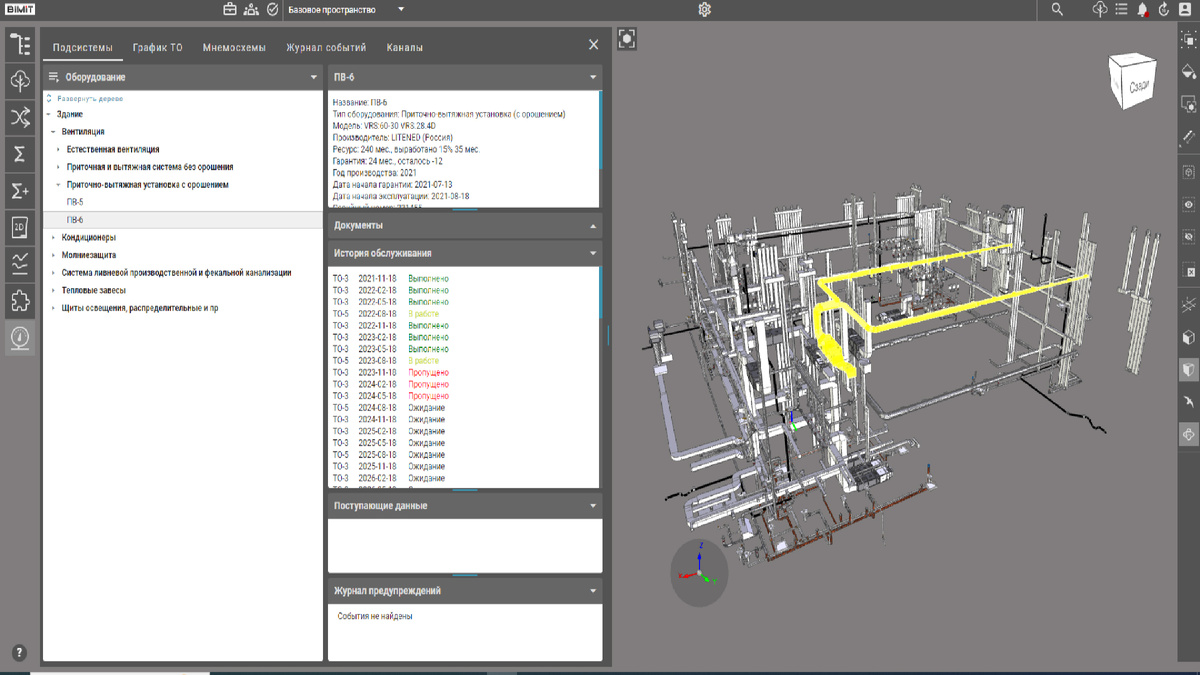Open help question mark icon
This screenshot has height=675, width=1200.
click(x=18, y=653)
